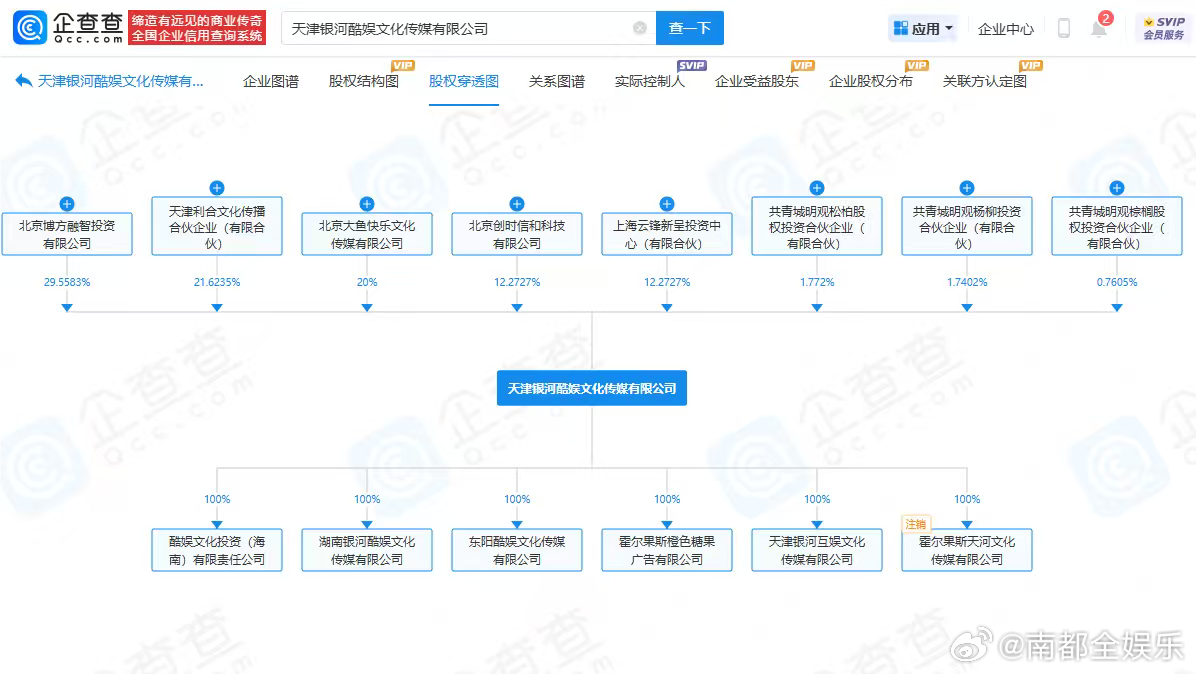The image size is (1196, 674).
Task: Open shareholder 北京博方融智投资有限公司 node
Action: [x=67, y=234]
